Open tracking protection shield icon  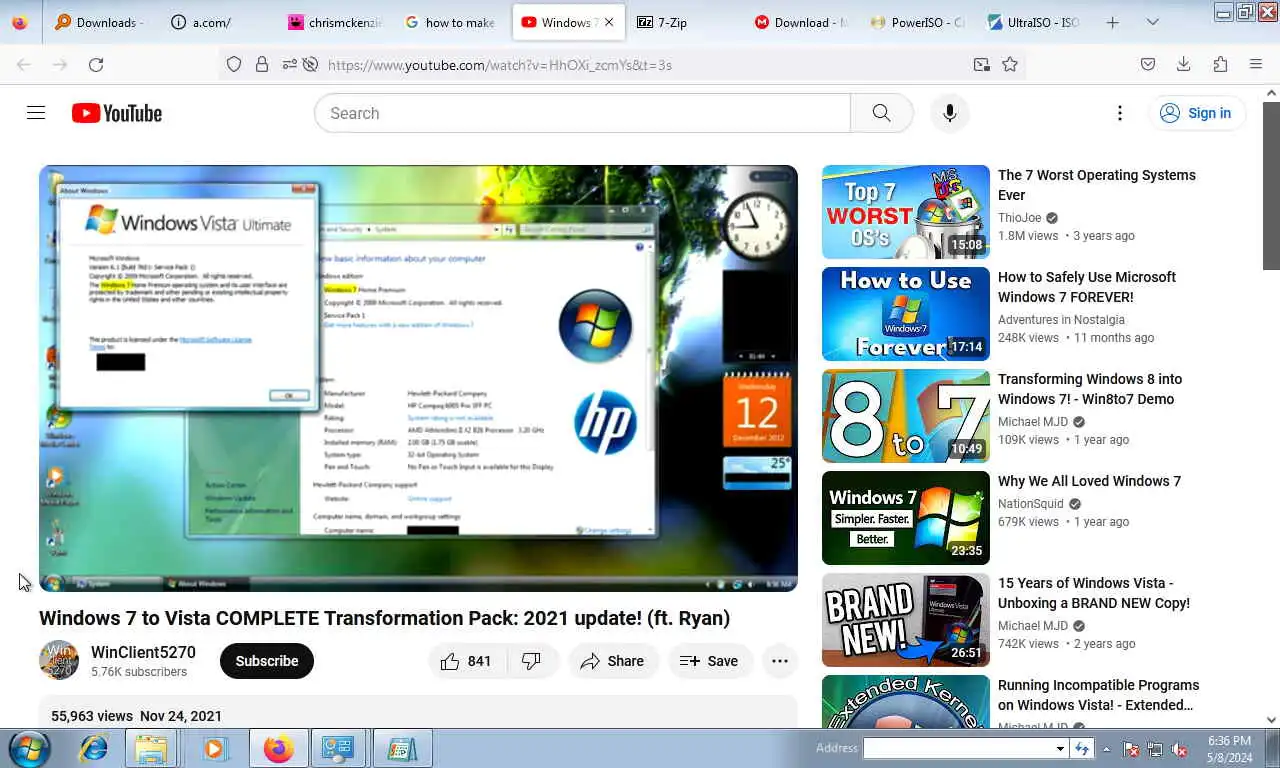tap(234, 64)
